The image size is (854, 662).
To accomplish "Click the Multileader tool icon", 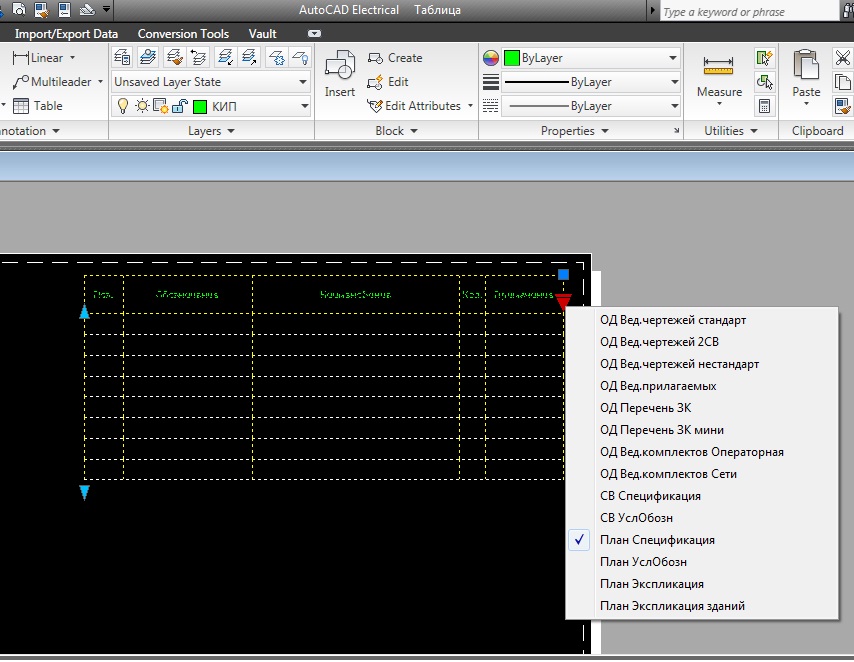I will 21,82.
